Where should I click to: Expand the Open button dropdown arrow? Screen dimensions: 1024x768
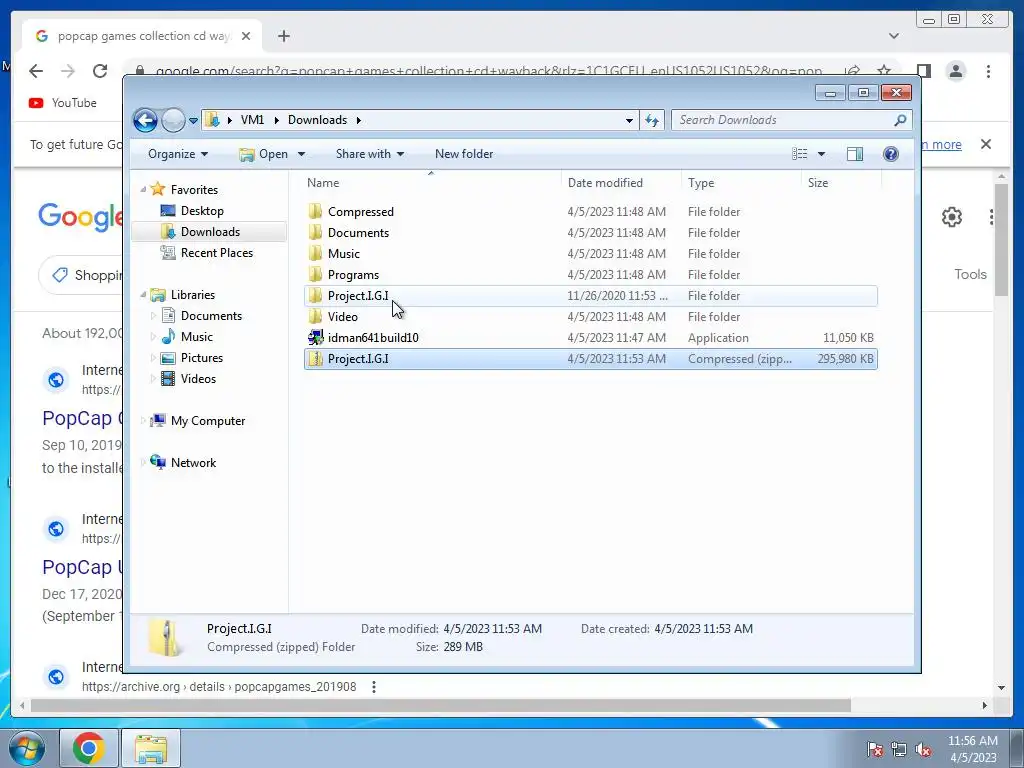(301, 154)
